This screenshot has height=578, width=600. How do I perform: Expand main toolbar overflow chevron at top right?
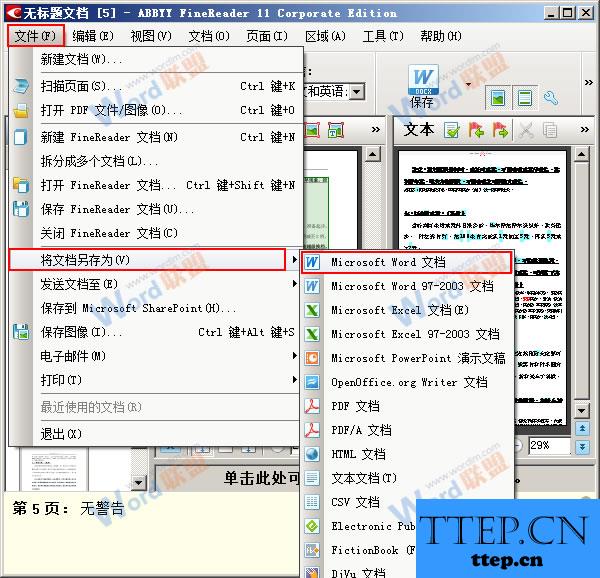point(589,82)
